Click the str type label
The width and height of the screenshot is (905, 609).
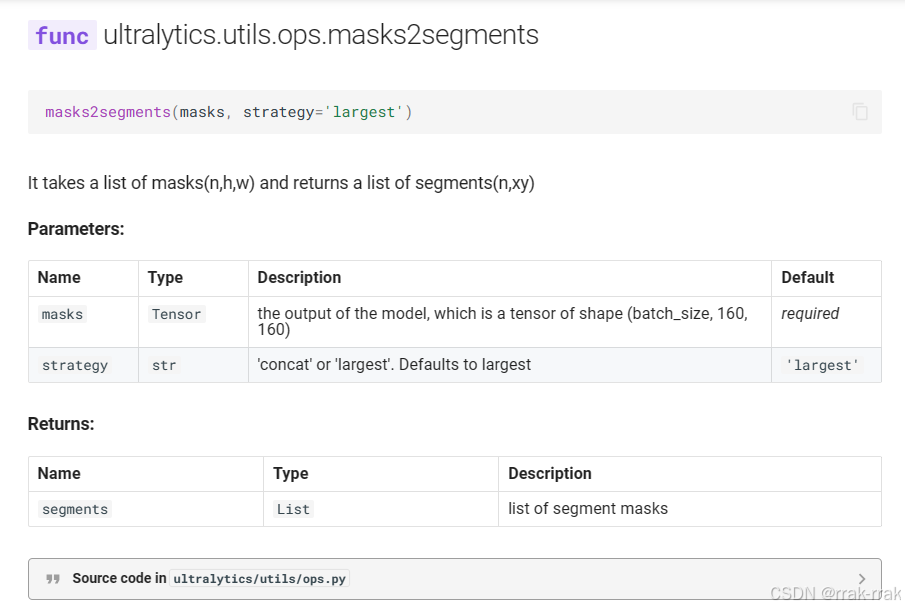pyautogui.click(x=164, y=365)
